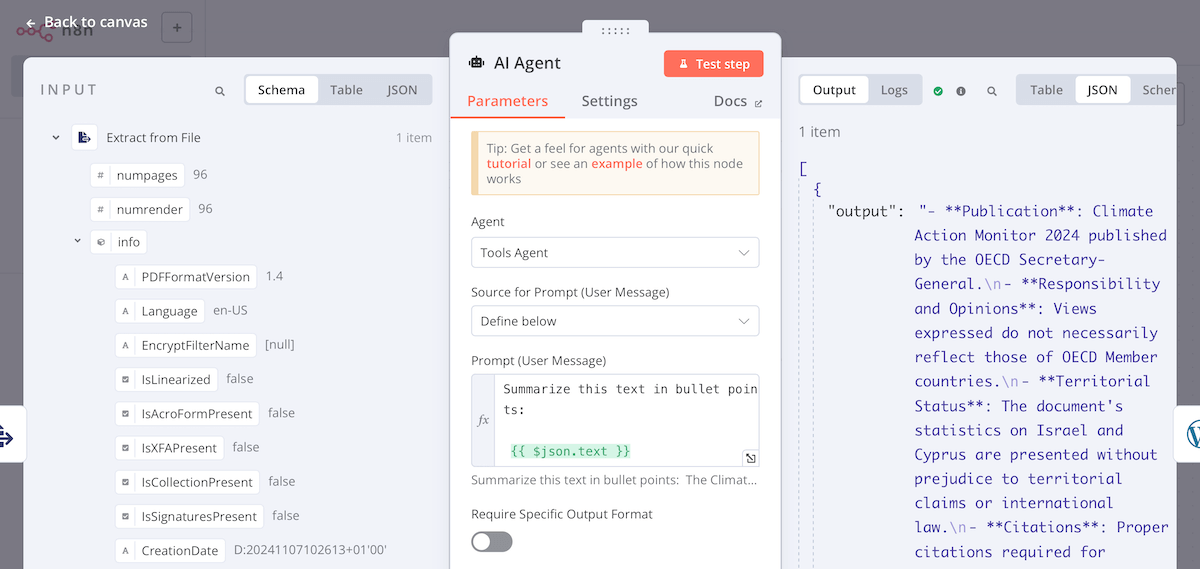Show output as Table
This screenshot has height=569, width=1200.
click(x=1046, y=90)
